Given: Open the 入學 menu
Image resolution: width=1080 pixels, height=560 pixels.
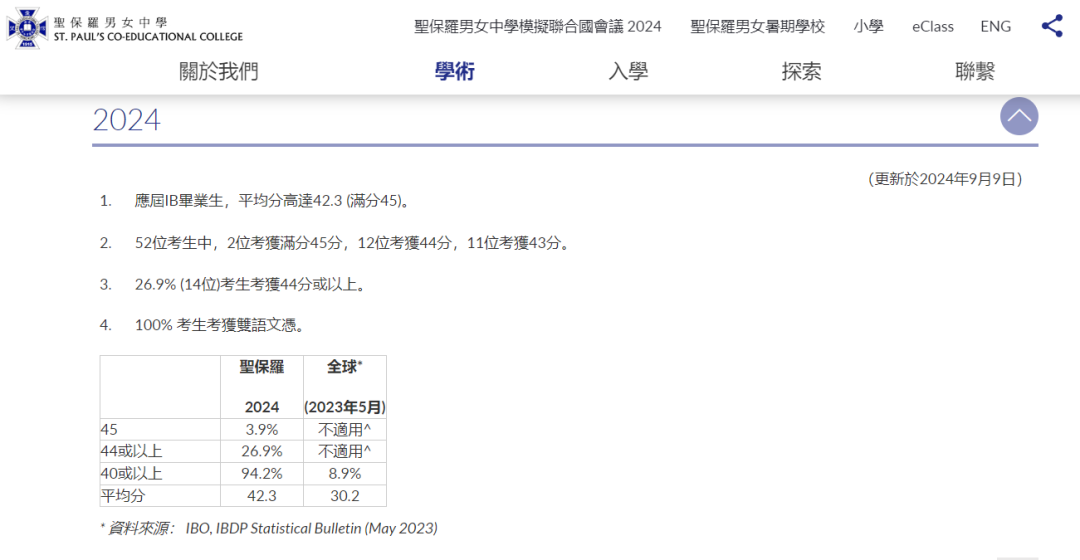Looking at the screenshot, I should [628, 72].
